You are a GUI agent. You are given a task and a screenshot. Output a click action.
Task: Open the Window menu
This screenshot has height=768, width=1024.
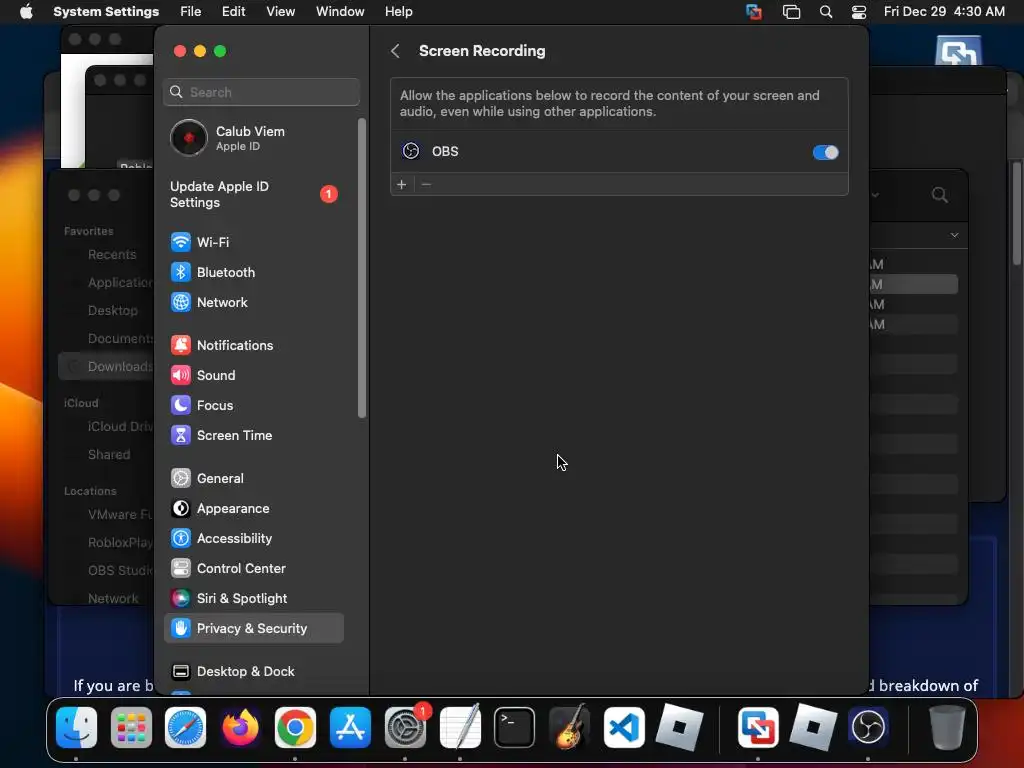click(340, 12)
